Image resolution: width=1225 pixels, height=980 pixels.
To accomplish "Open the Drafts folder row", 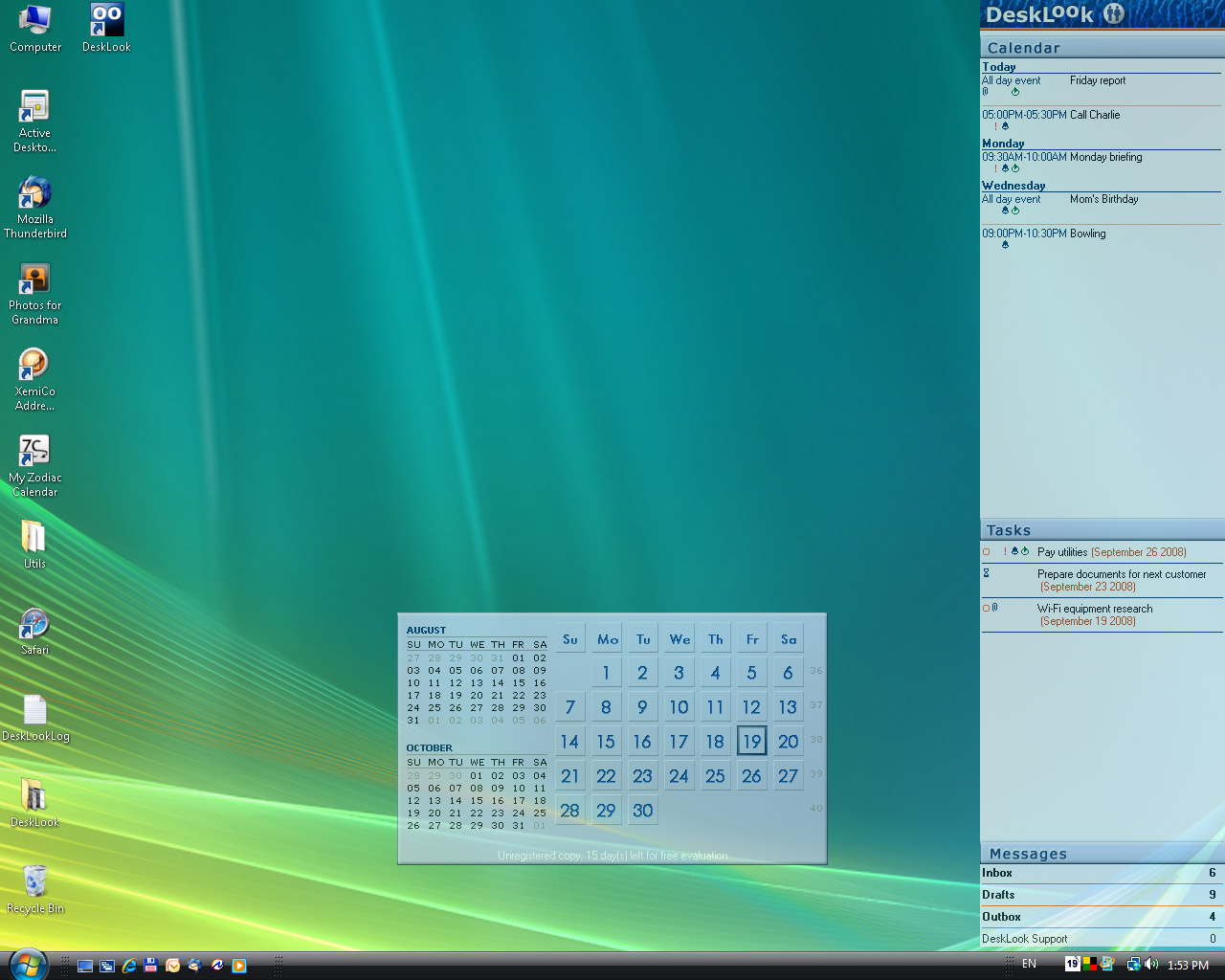I will [1102, 895].
